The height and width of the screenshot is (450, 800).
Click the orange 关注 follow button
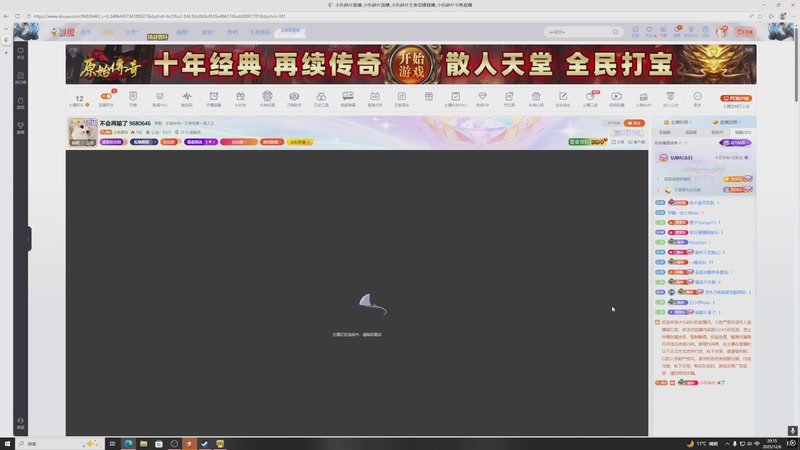click(634, 123)
